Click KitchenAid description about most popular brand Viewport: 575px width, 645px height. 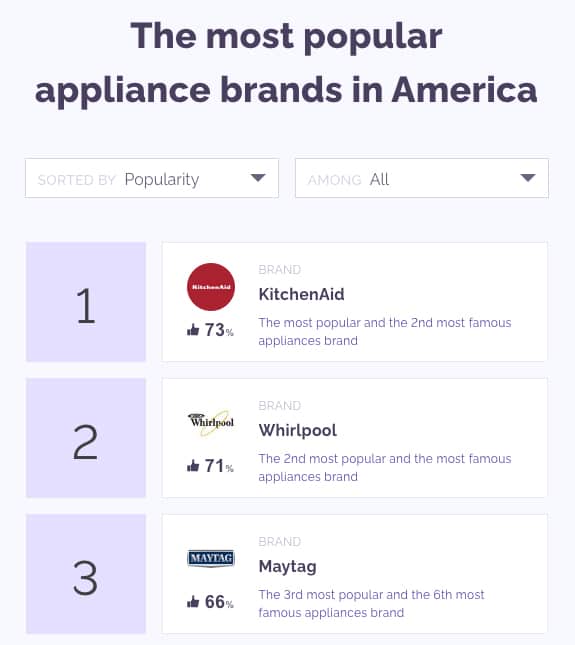click(385, 332)
